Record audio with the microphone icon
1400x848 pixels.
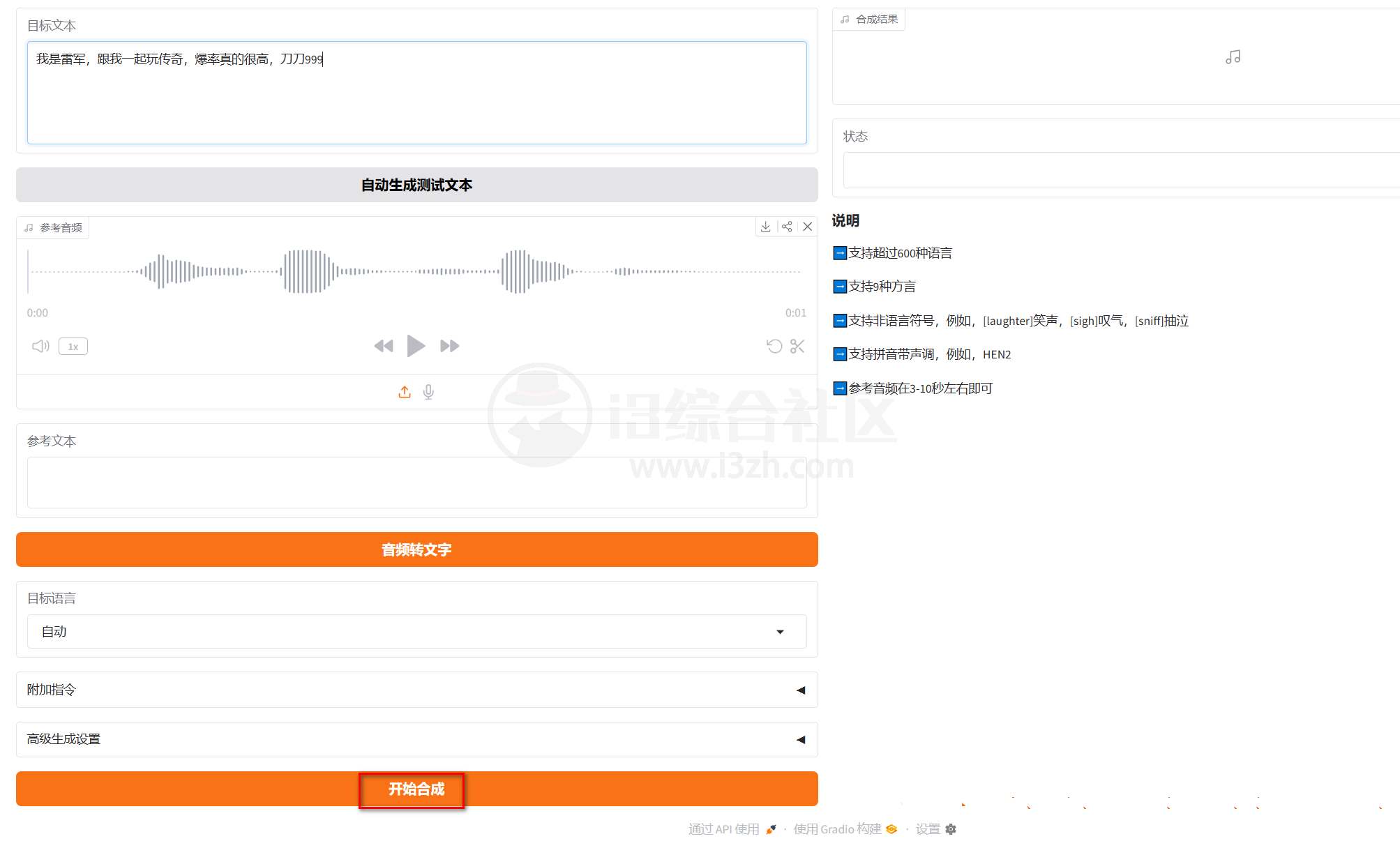[428, 391]
